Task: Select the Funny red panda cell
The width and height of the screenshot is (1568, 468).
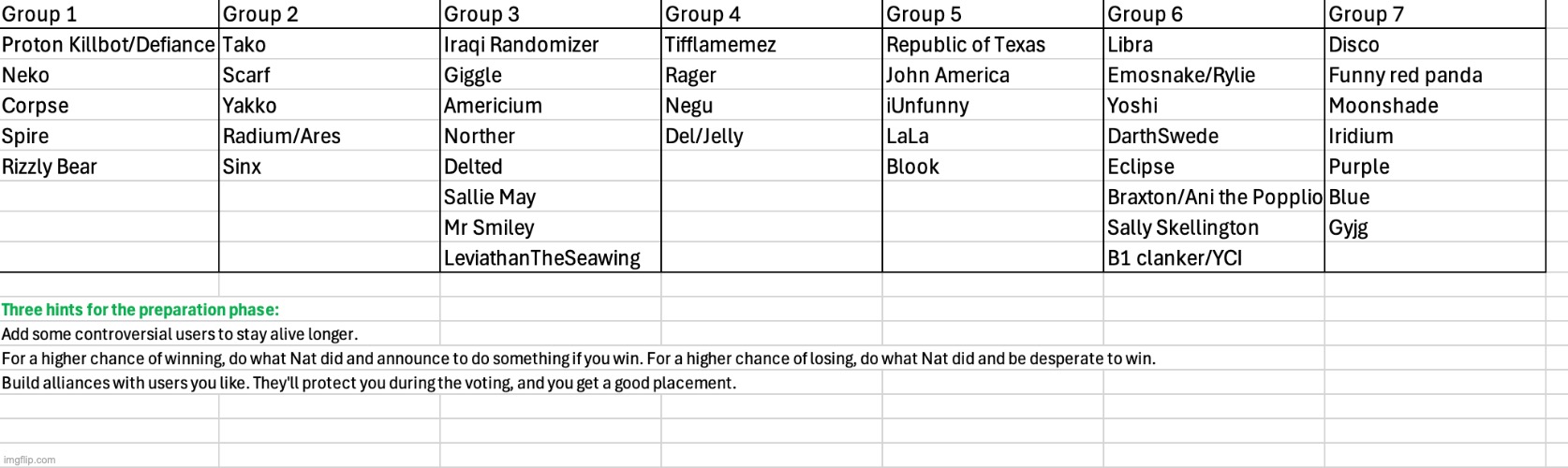Action: (1435, 75)
